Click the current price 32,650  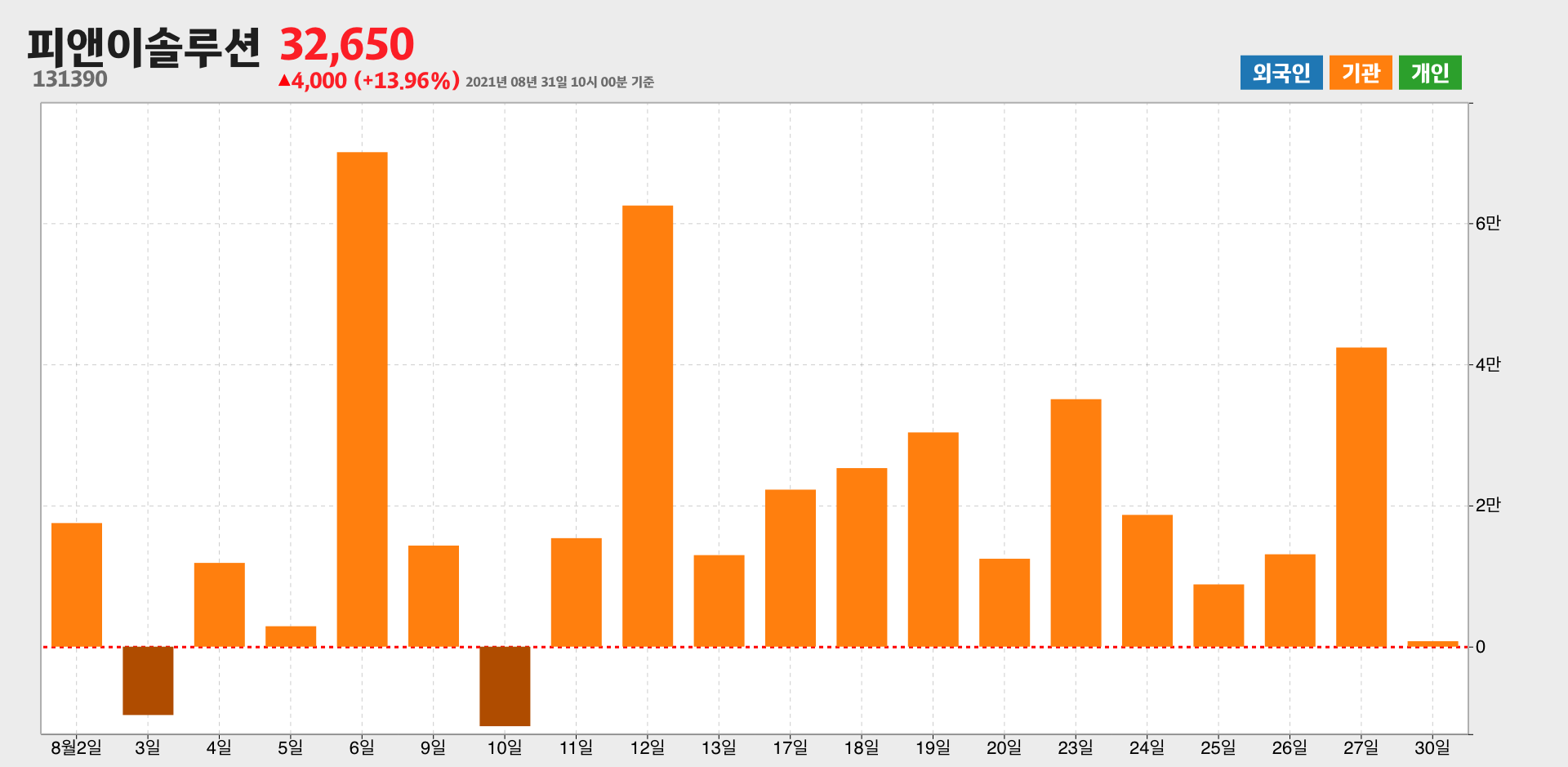tap(347, 44)
